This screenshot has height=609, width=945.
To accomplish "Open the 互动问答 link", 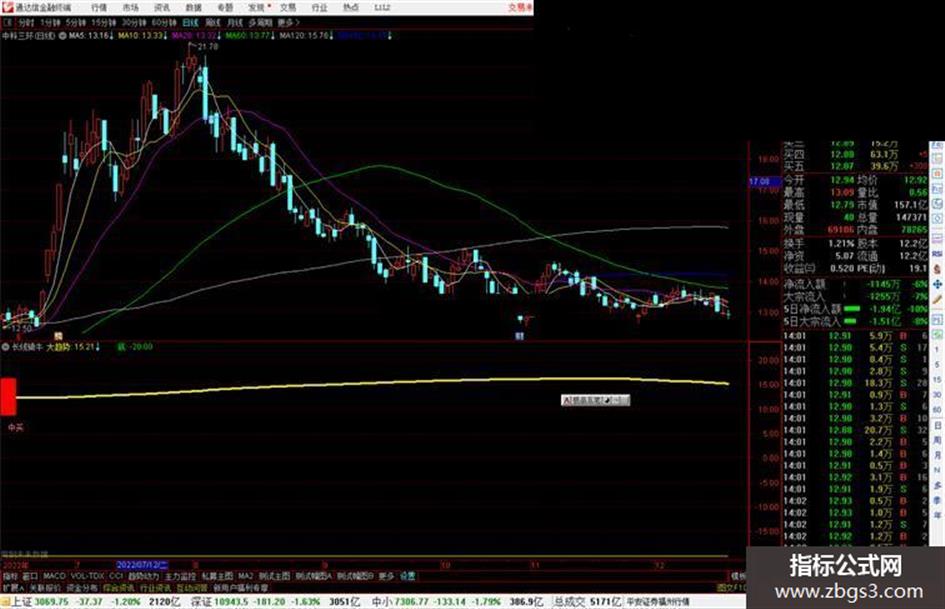I will 192,588.
